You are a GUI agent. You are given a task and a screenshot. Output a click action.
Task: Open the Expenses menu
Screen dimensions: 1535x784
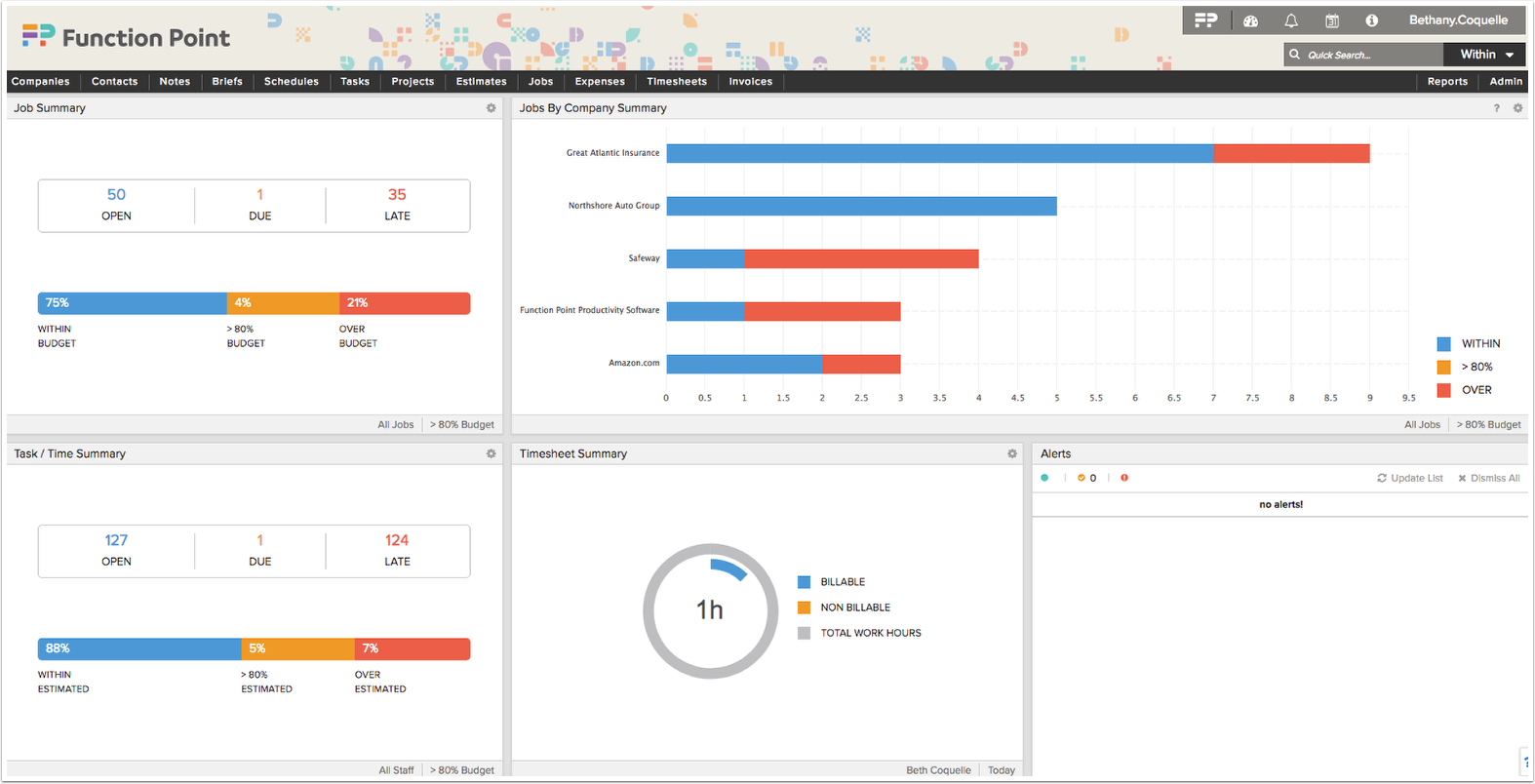click(x=600, y=82)
